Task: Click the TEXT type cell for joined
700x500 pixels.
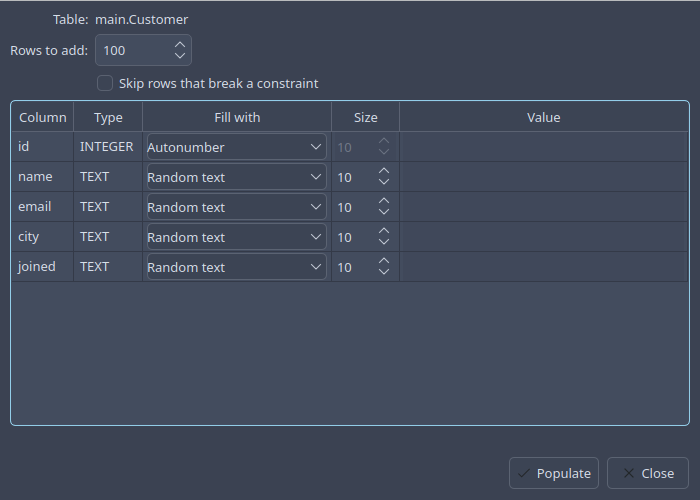Action: coord(108,266)
